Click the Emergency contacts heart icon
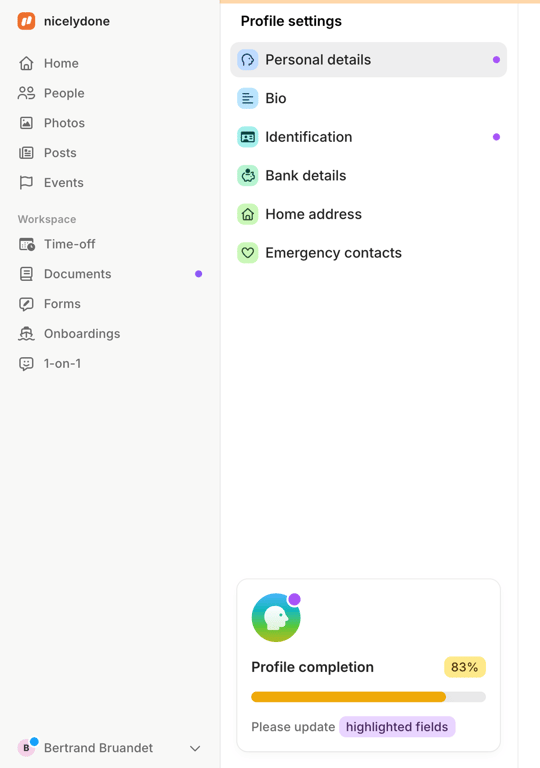The width and height of the screenshot is (540, 768). (248, 253)
